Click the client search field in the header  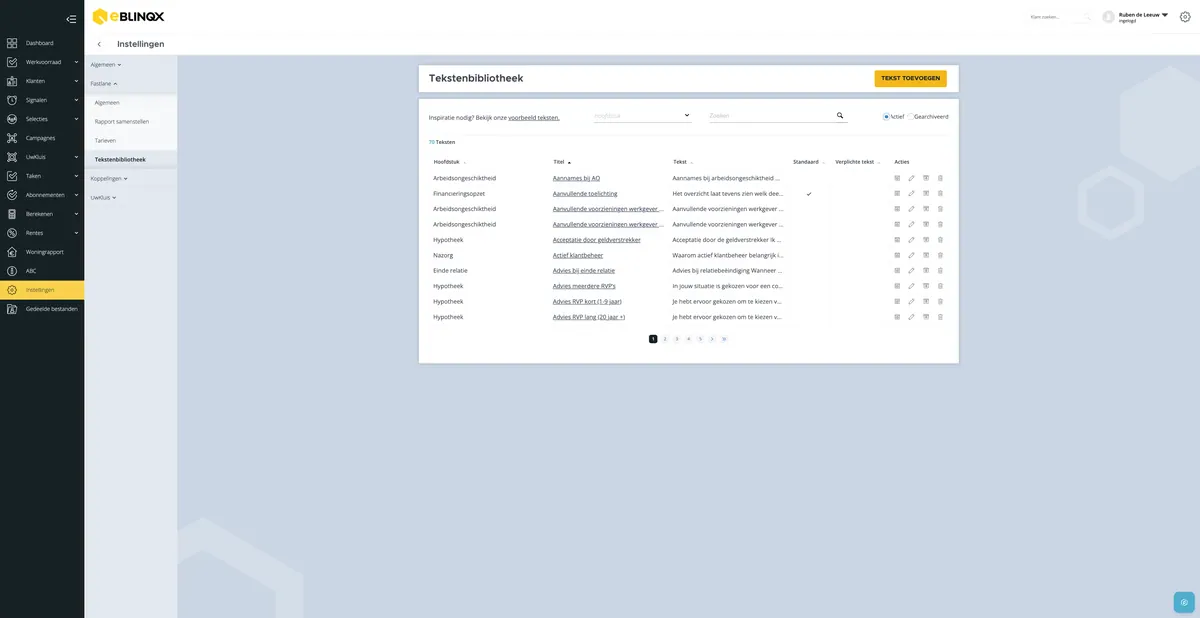1060,17
